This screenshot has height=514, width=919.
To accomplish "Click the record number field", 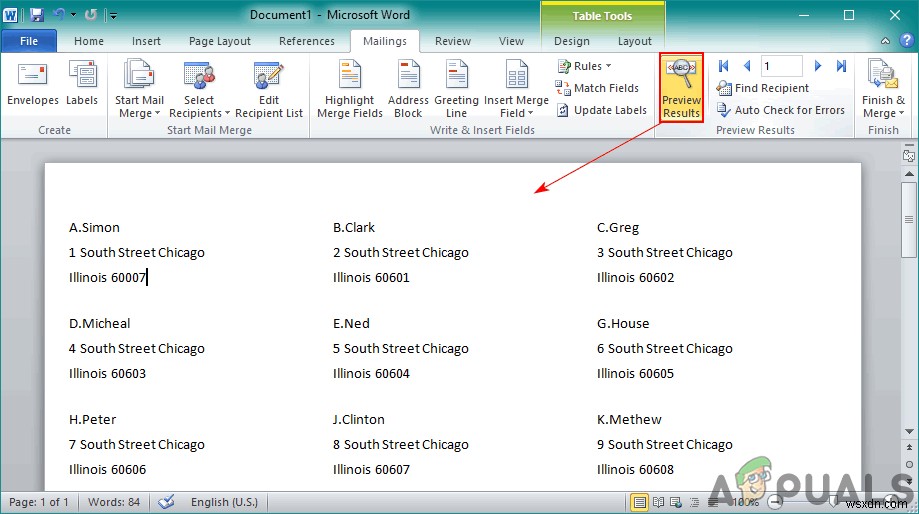I will tap(781, 66).
